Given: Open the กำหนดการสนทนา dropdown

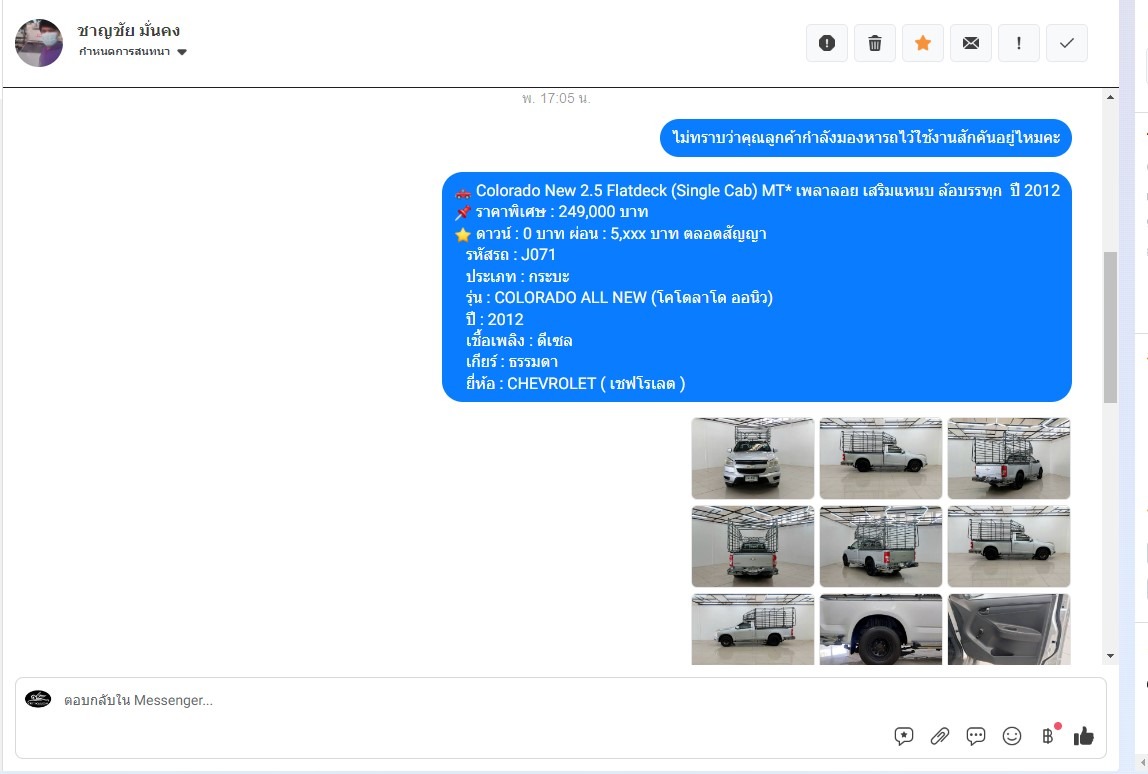Looking at the screenshot, I should [x=133, y=51].
